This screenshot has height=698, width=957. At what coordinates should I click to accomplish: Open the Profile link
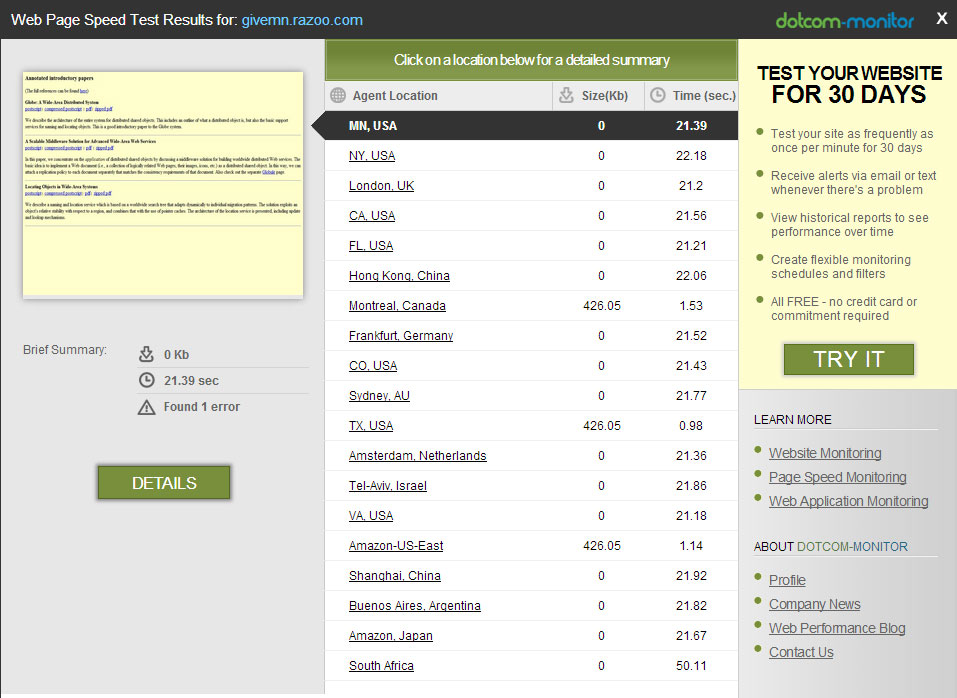pos(787,580)
